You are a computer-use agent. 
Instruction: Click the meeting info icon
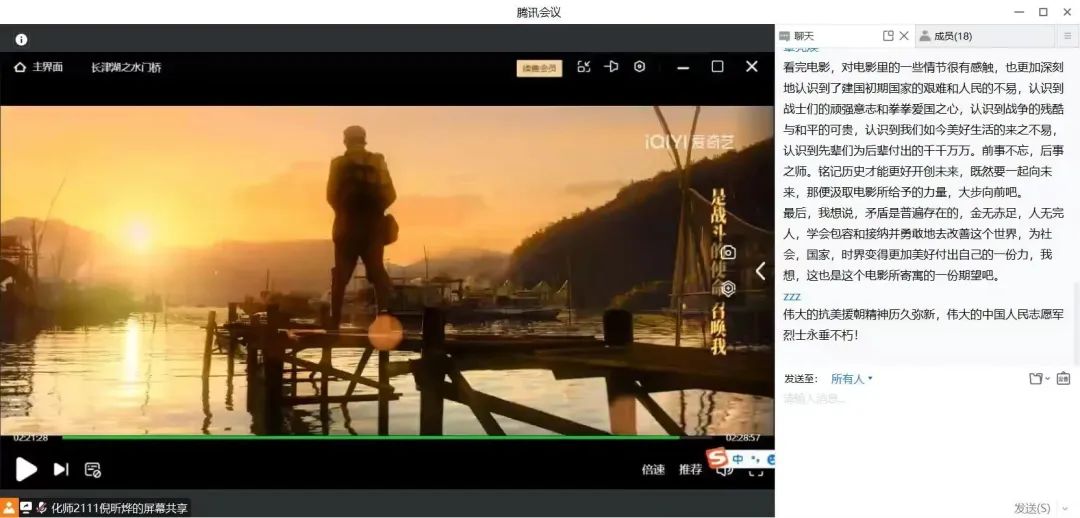(21, 39)
